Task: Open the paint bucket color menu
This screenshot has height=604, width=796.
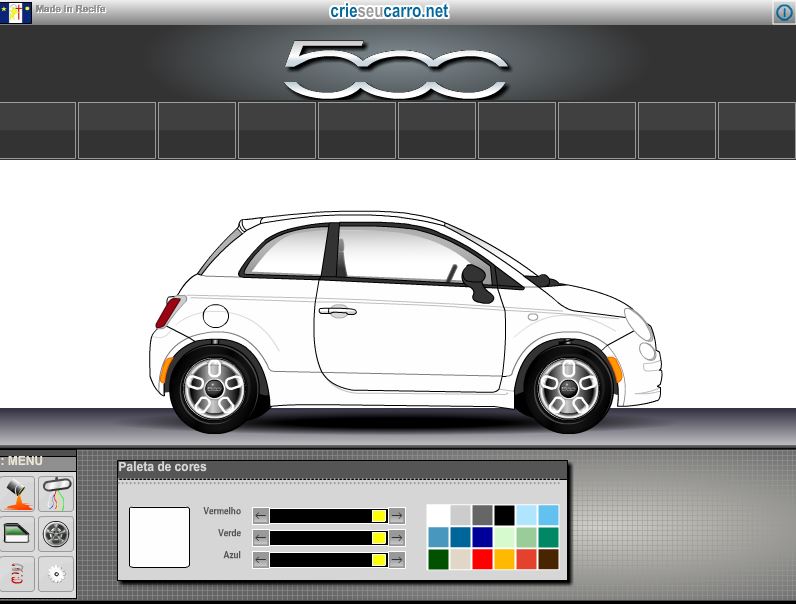Action: (17, 493)
